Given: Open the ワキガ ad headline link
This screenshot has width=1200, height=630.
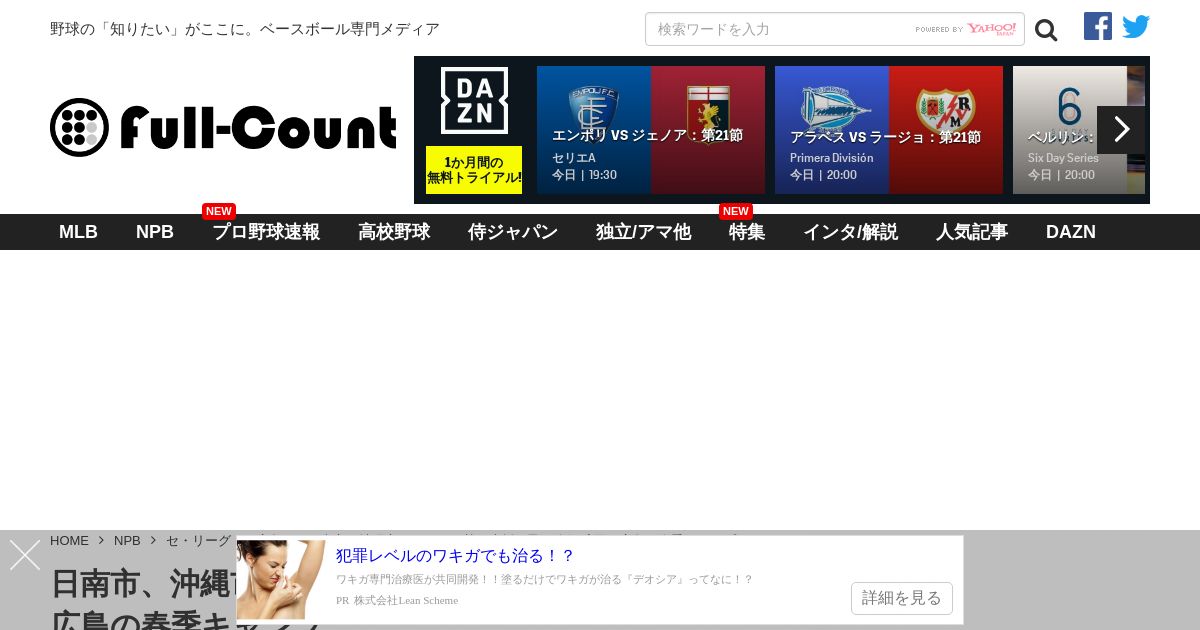Looking at the screenshot, I should [x=455, y=556].
